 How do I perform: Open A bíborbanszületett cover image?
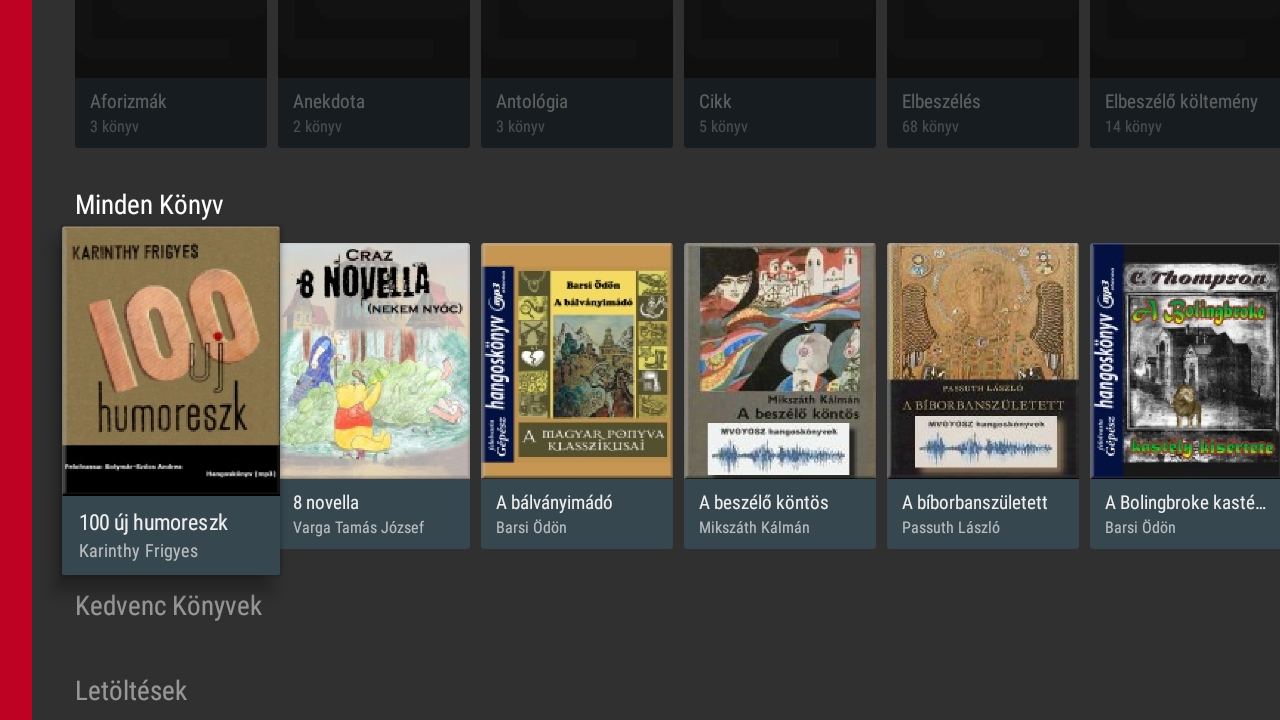(x=983, y=361)
